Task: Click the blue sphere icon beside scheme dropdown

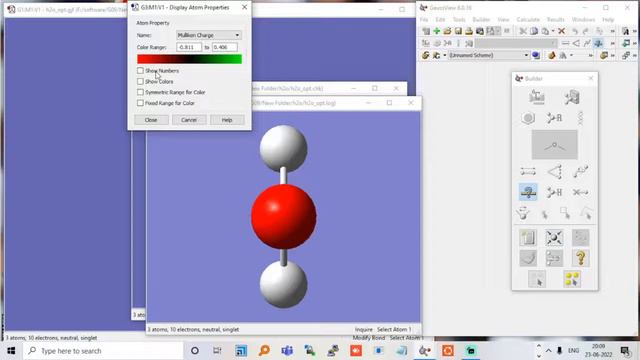Action: 536,55
